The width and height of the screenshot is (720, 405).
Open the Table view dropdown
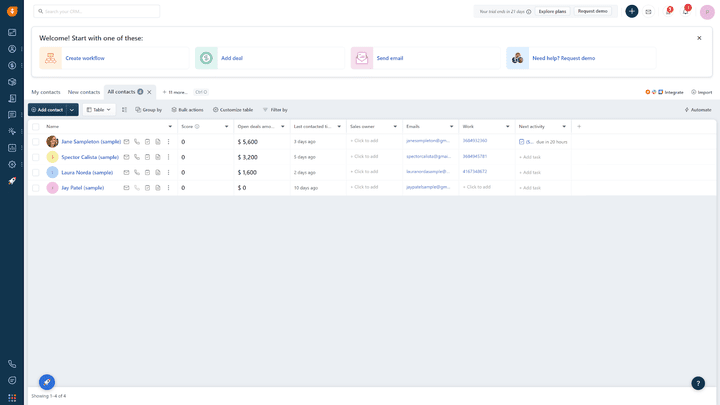[x=99, y=110]
